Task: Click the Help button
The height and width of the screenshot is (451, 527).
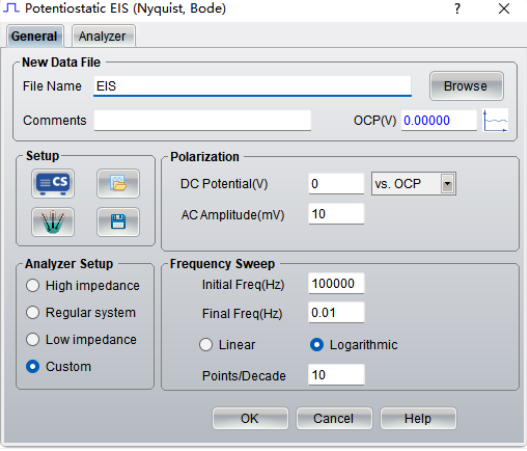Action: 418,418
